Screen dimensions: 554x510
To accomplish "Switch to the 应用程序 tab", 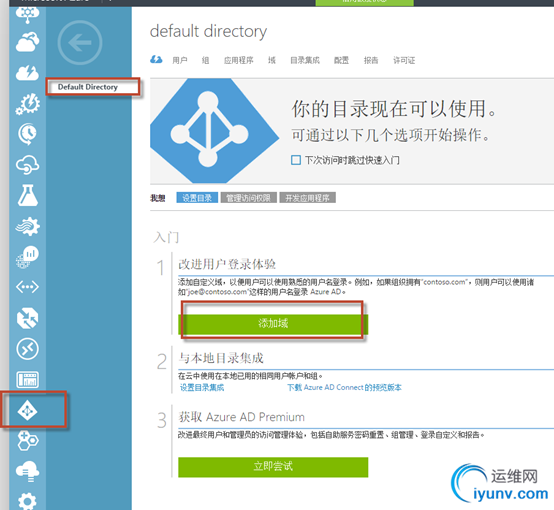I will tap(238, 60).
